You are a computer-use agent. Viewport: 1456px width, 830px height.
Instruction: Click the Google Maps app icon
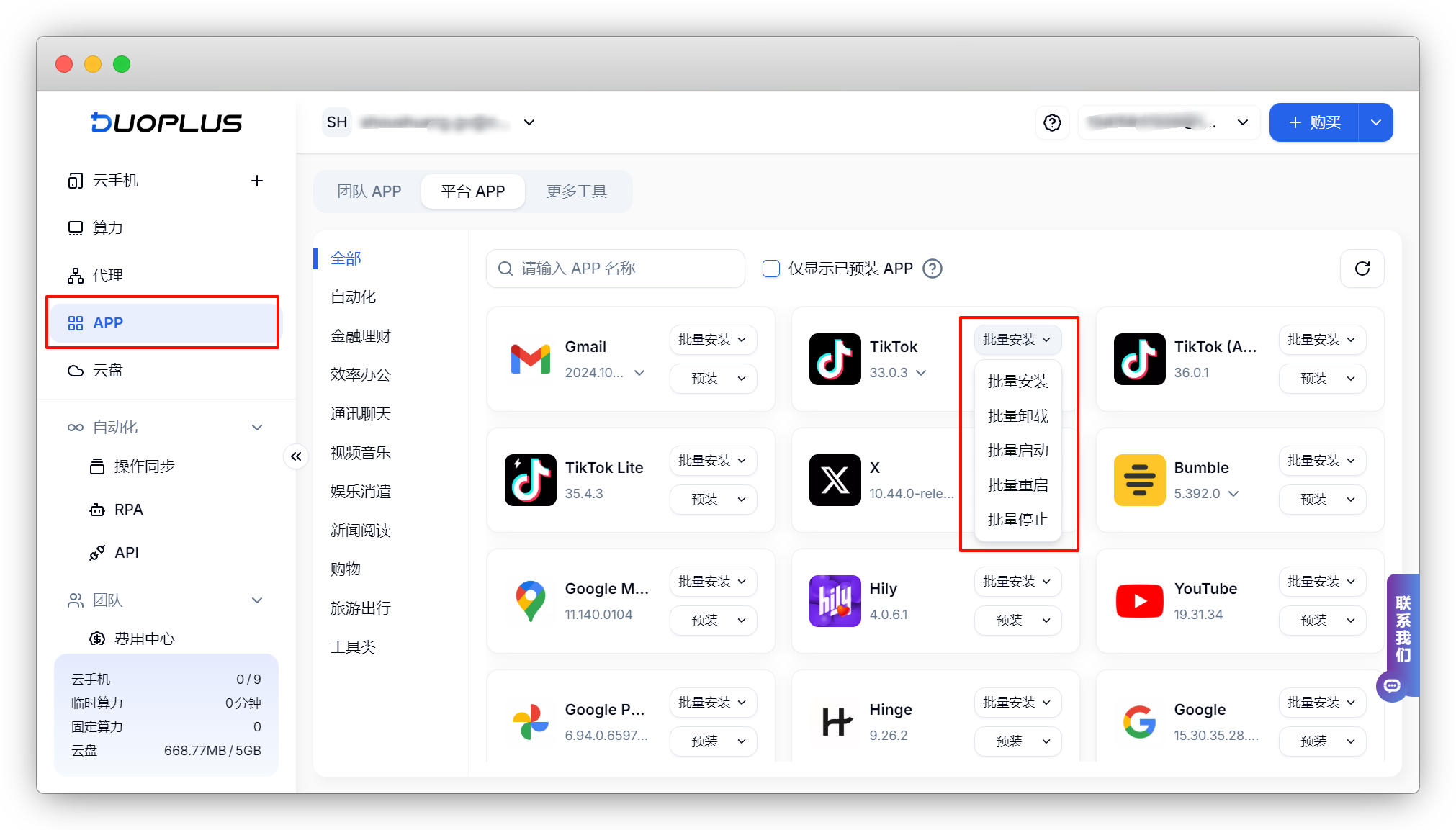(x=531, y=601)
